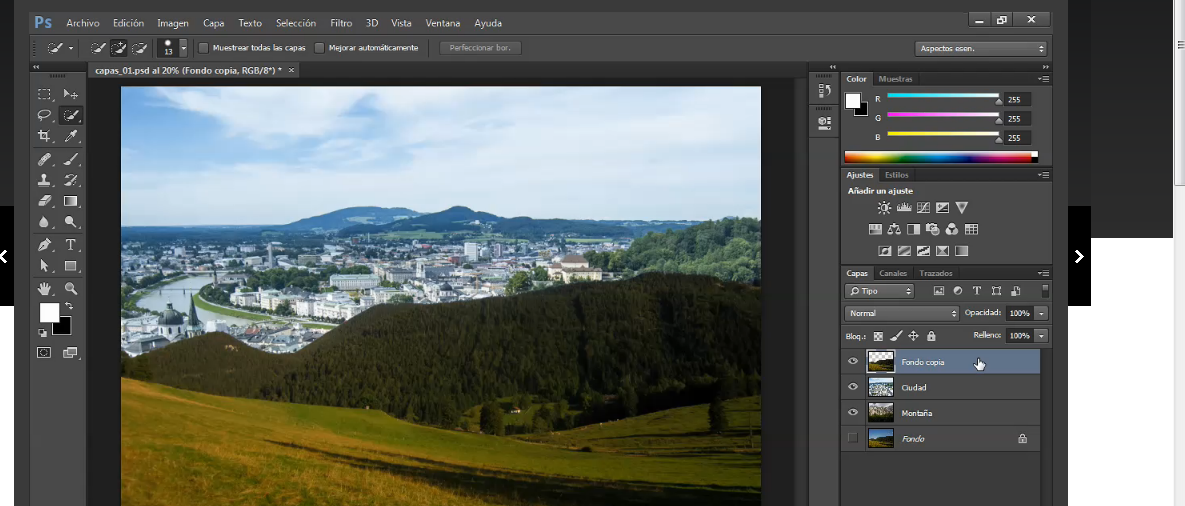Click the Color Balance adjustment icon

(893, 230)
